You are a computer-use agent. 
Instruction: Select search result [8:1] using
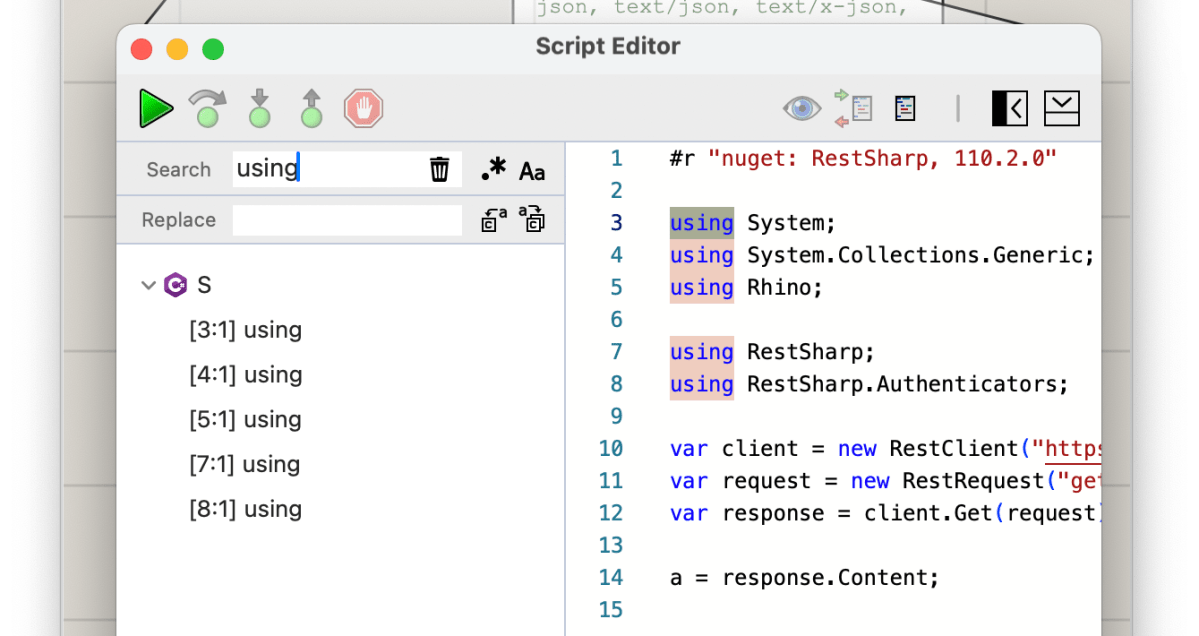(245, 509)
